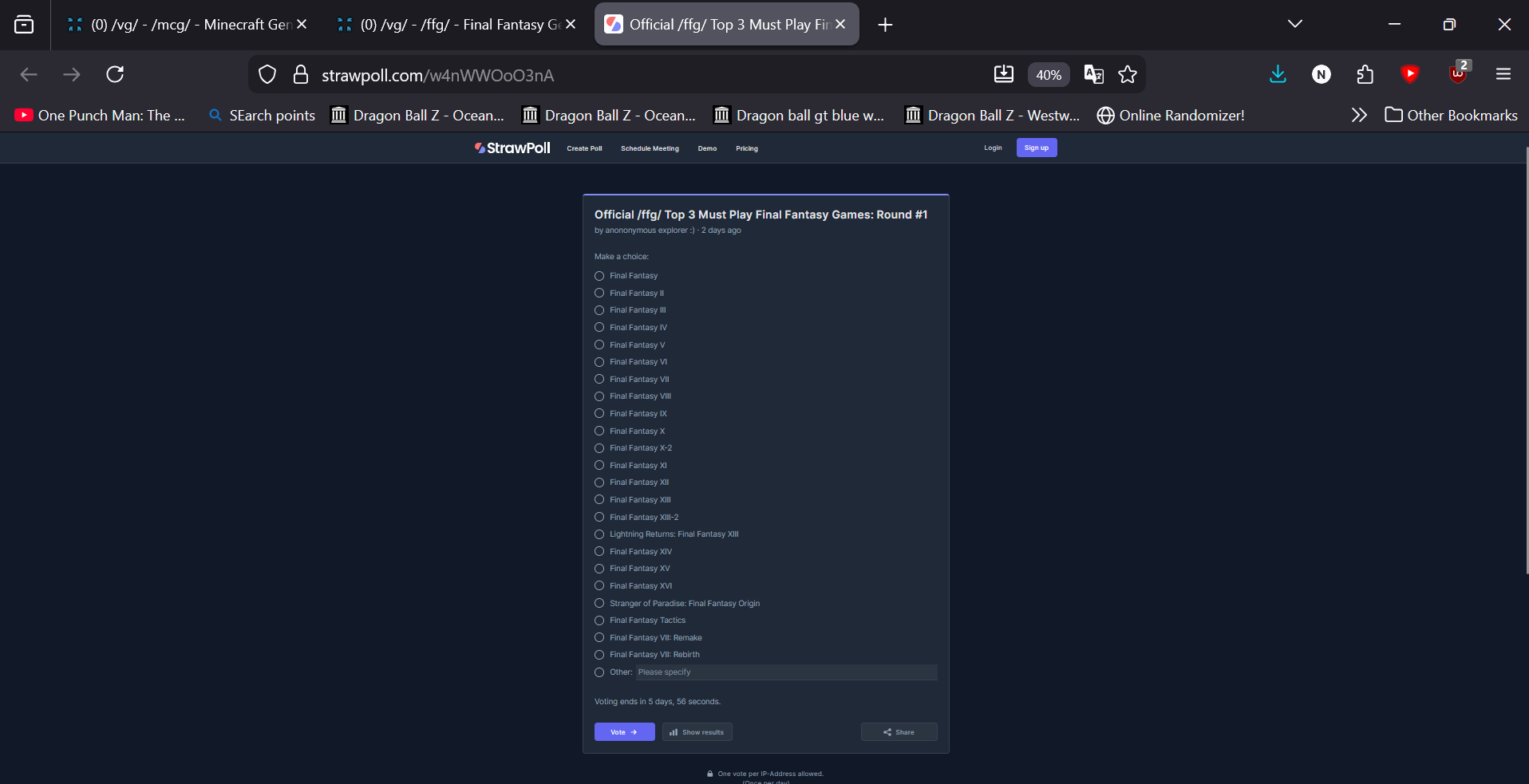Close the /mcg/ Minecraft General tab

coord(302,25)
